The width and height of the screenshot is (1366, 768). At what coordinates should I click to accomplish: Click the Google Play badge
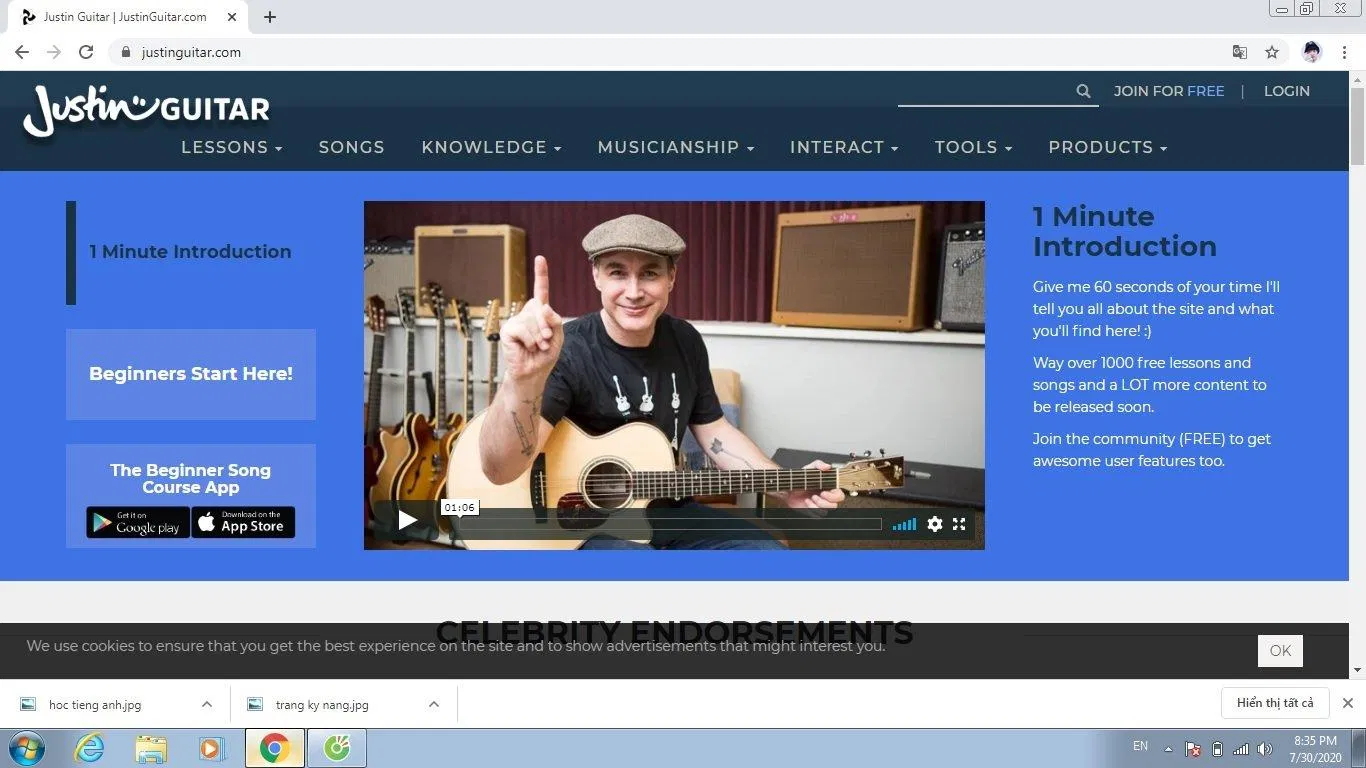click(x=136, y=522)
